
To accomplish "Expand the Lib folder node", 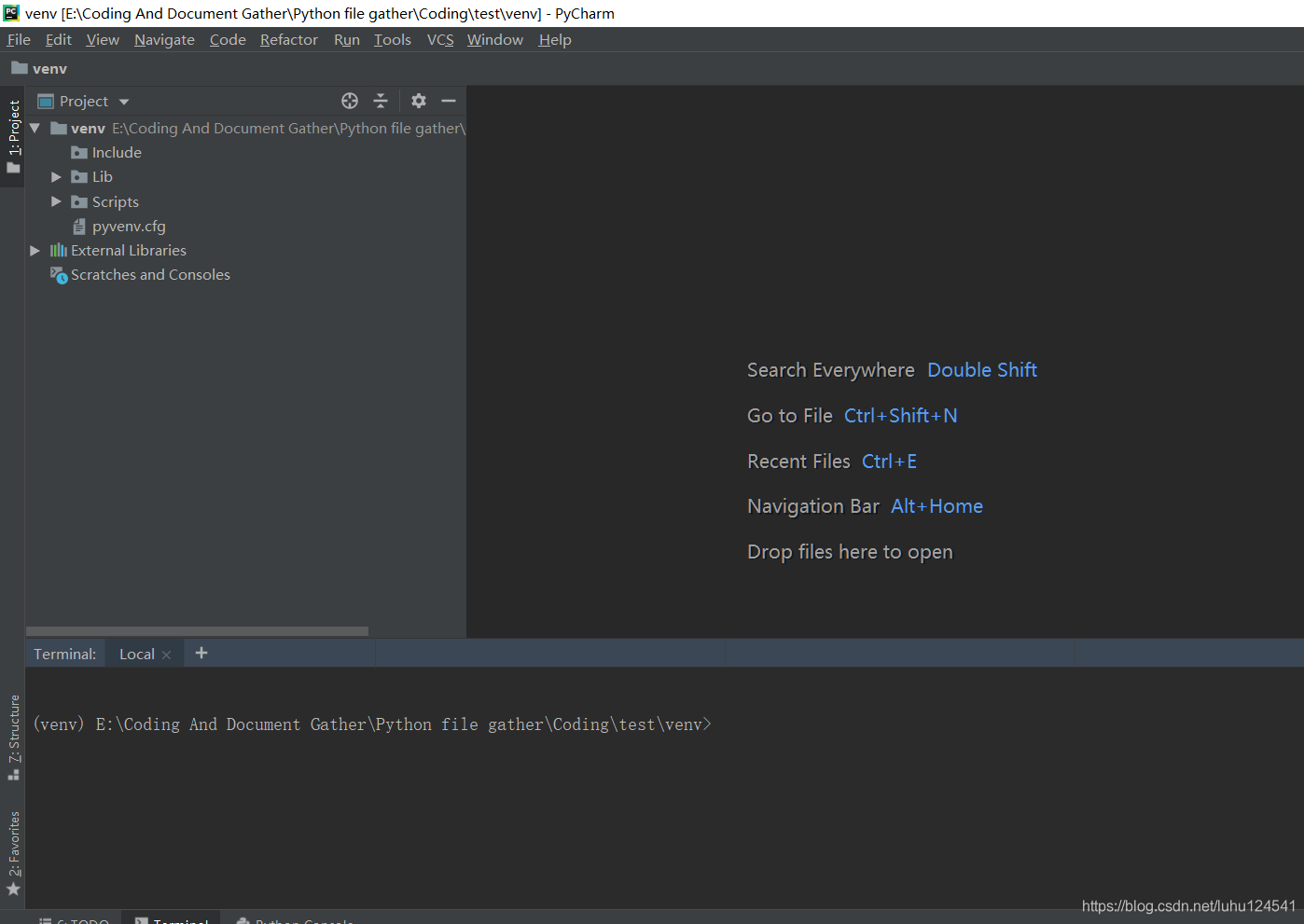I will pyautogui.click(x=56, y=177).
